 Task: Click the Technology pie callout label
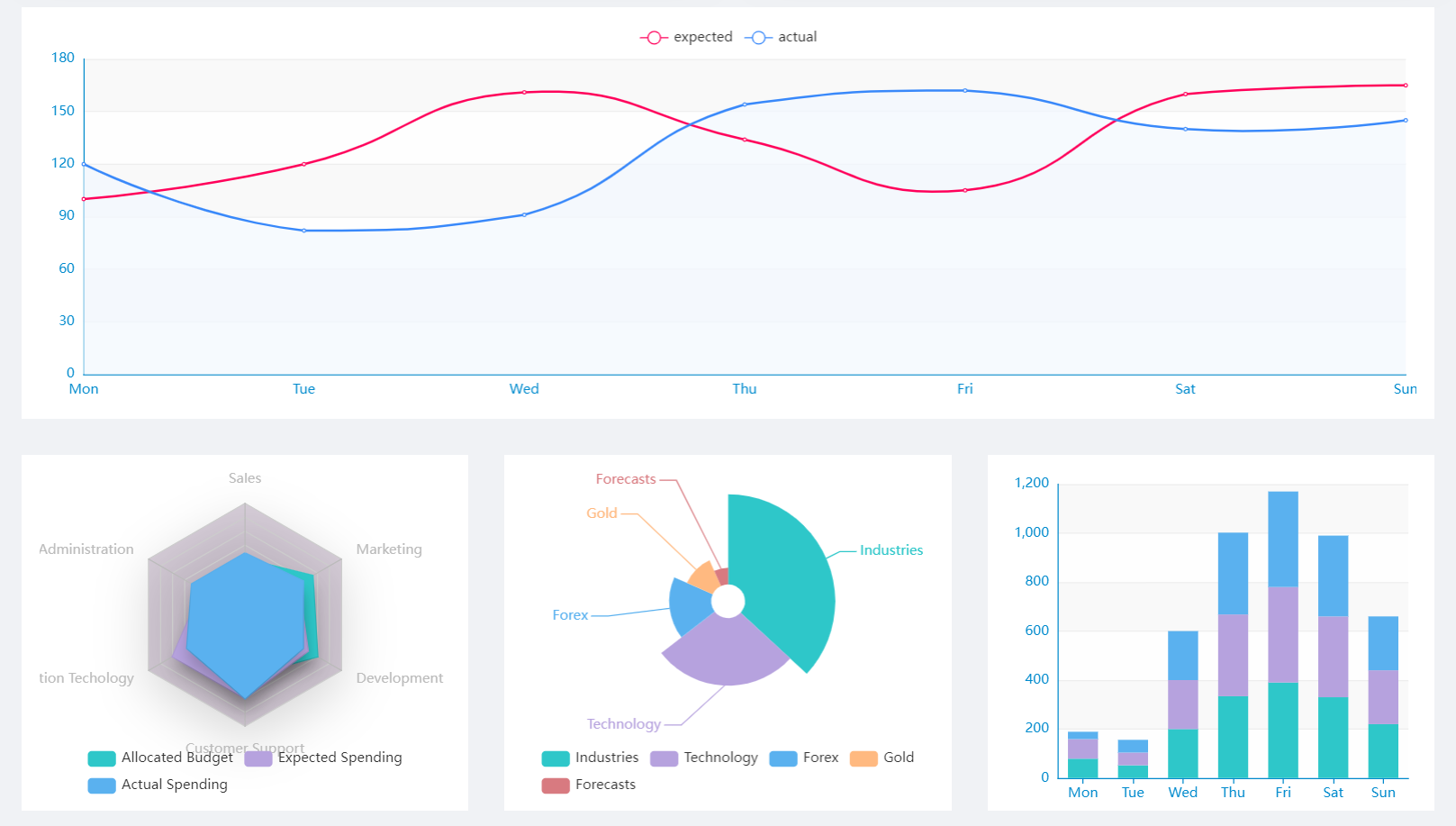(x=624, y=724)
